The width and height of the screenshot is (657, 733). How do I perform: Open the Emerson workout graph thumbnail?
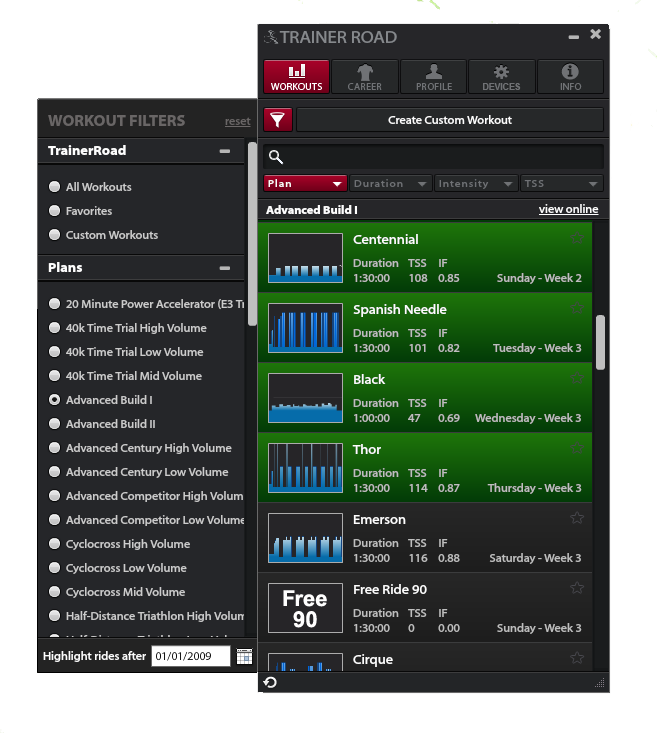(x=305, y=538)
